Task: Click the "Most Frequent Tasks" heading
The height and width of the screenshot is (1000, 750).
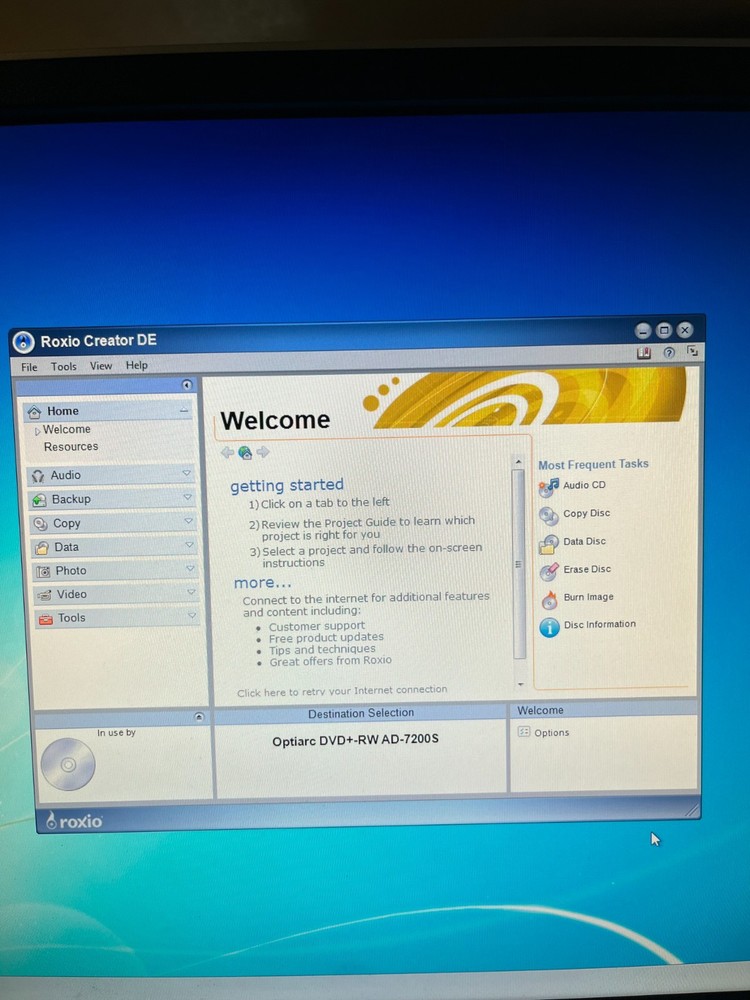Action: [x=593, y=464]
